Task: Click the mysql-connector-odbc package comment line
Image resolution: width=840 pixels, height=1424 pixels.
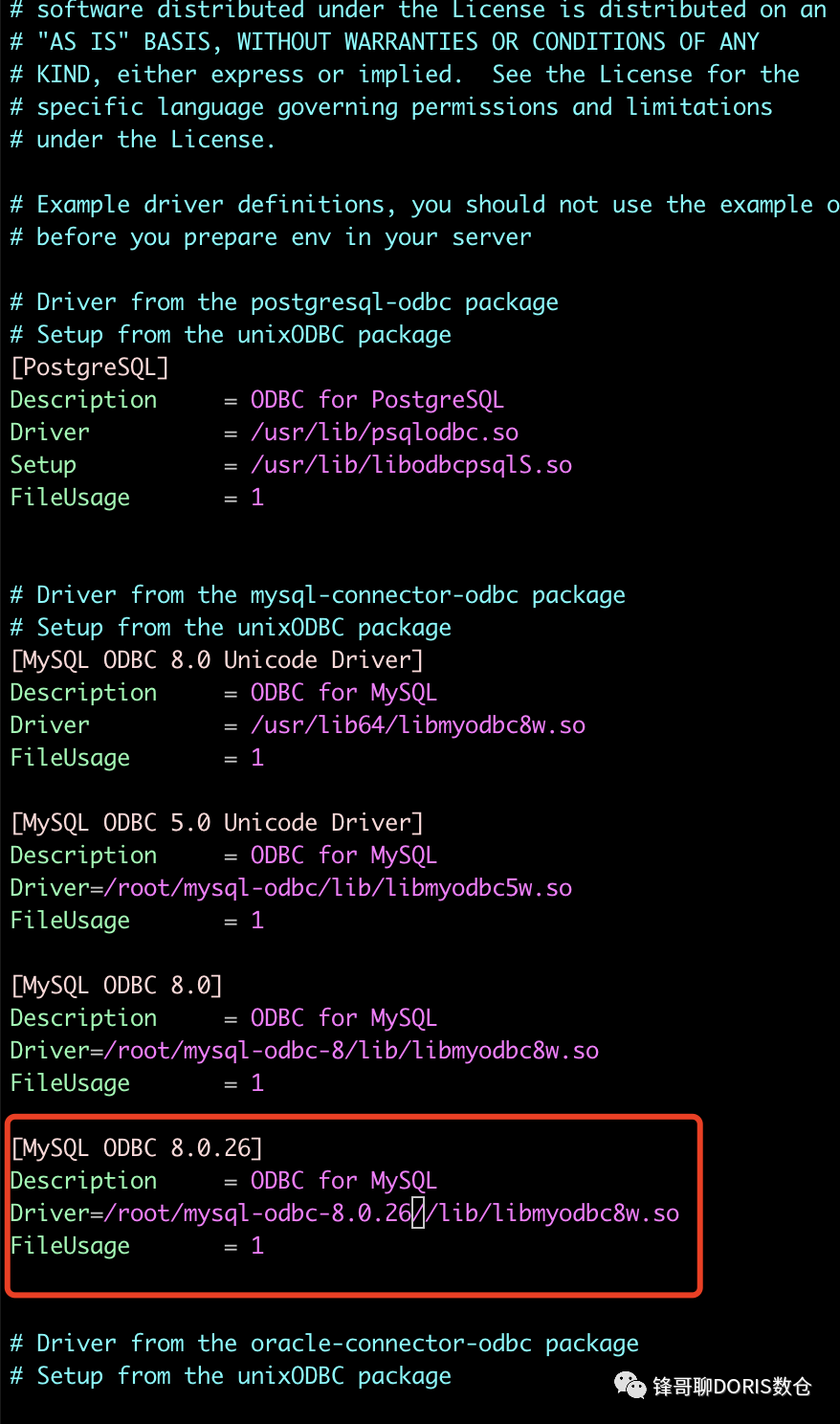Action: click(x=318, y=595)
